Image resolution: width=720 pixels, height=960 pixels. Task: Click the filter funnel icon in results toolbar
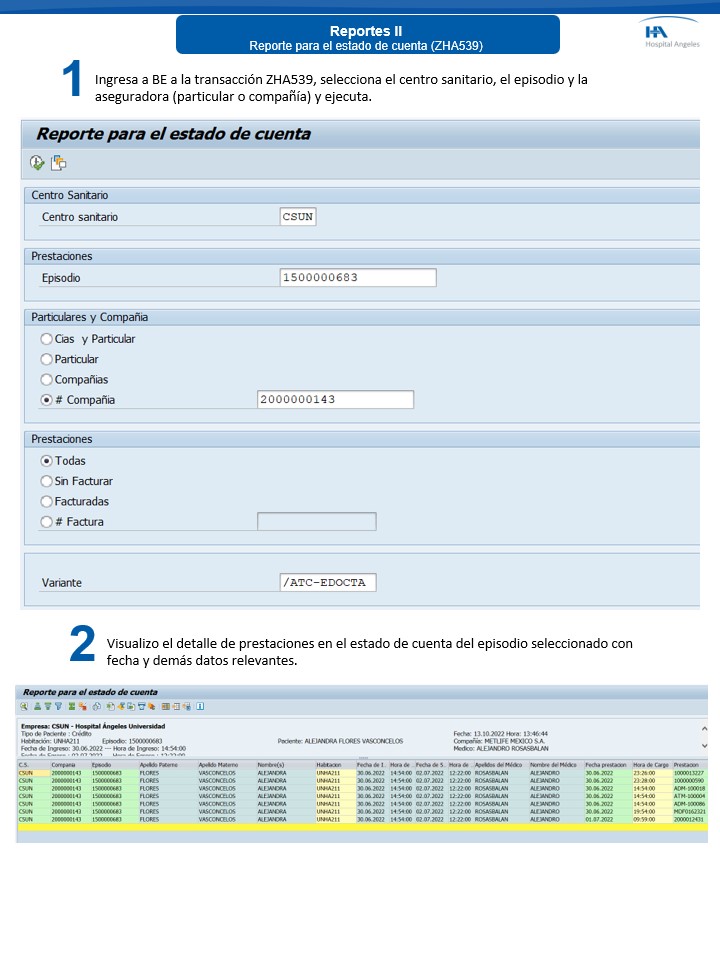pyautogui.click(x=59, y=706)
